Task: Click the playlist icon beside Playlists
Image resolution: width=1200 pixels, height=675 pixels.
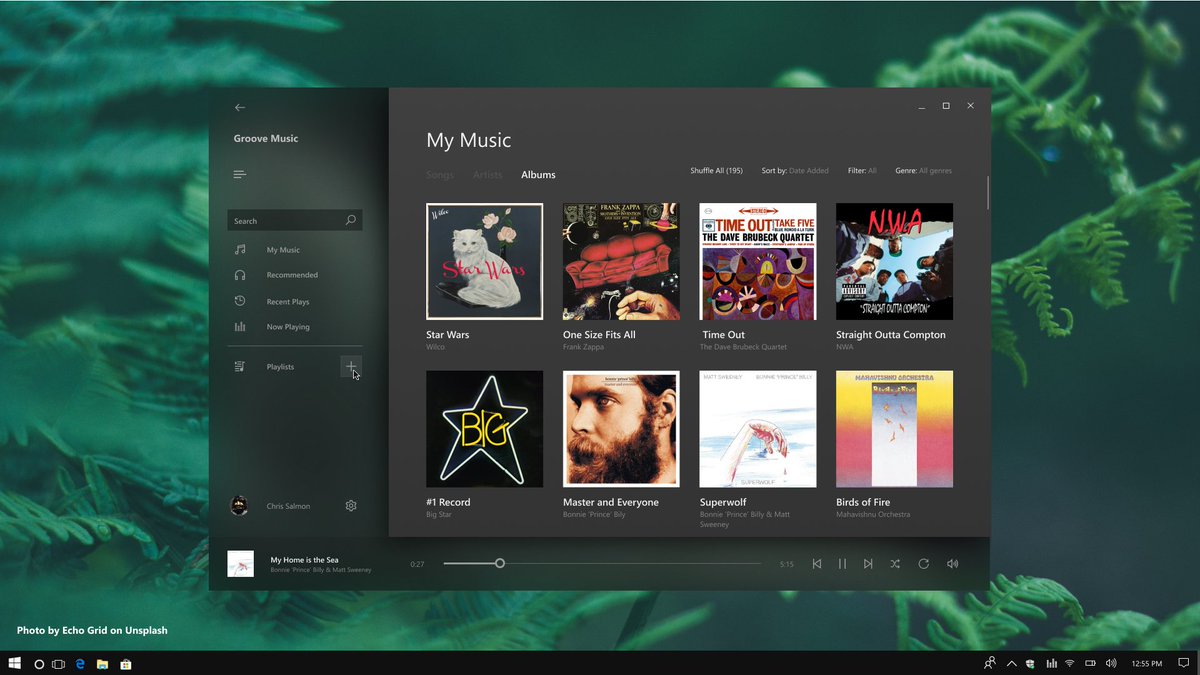Action: pos(240,366)
